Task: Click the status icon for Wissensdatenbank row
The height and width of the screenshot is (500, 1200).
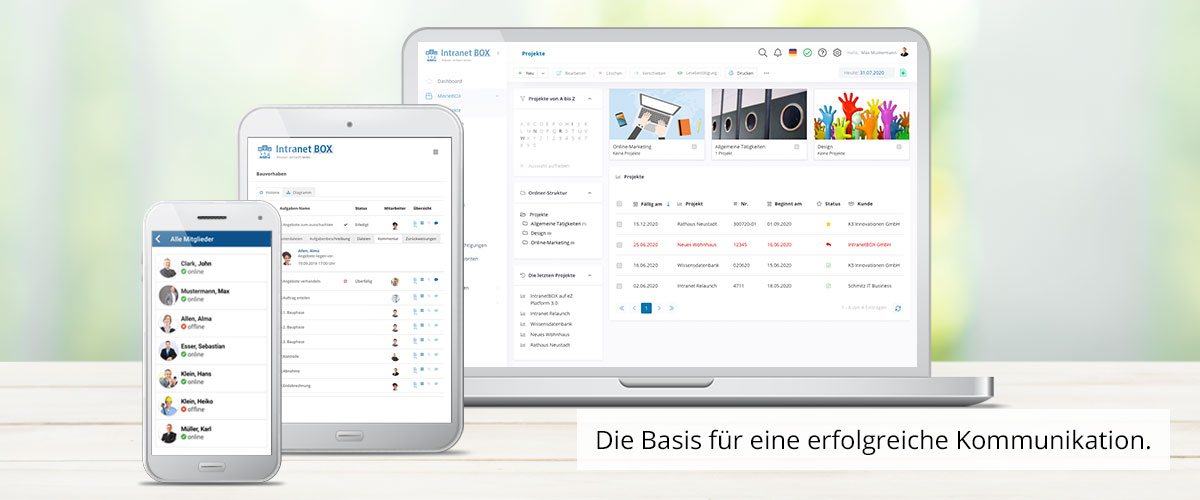Action: coord(828,265)
